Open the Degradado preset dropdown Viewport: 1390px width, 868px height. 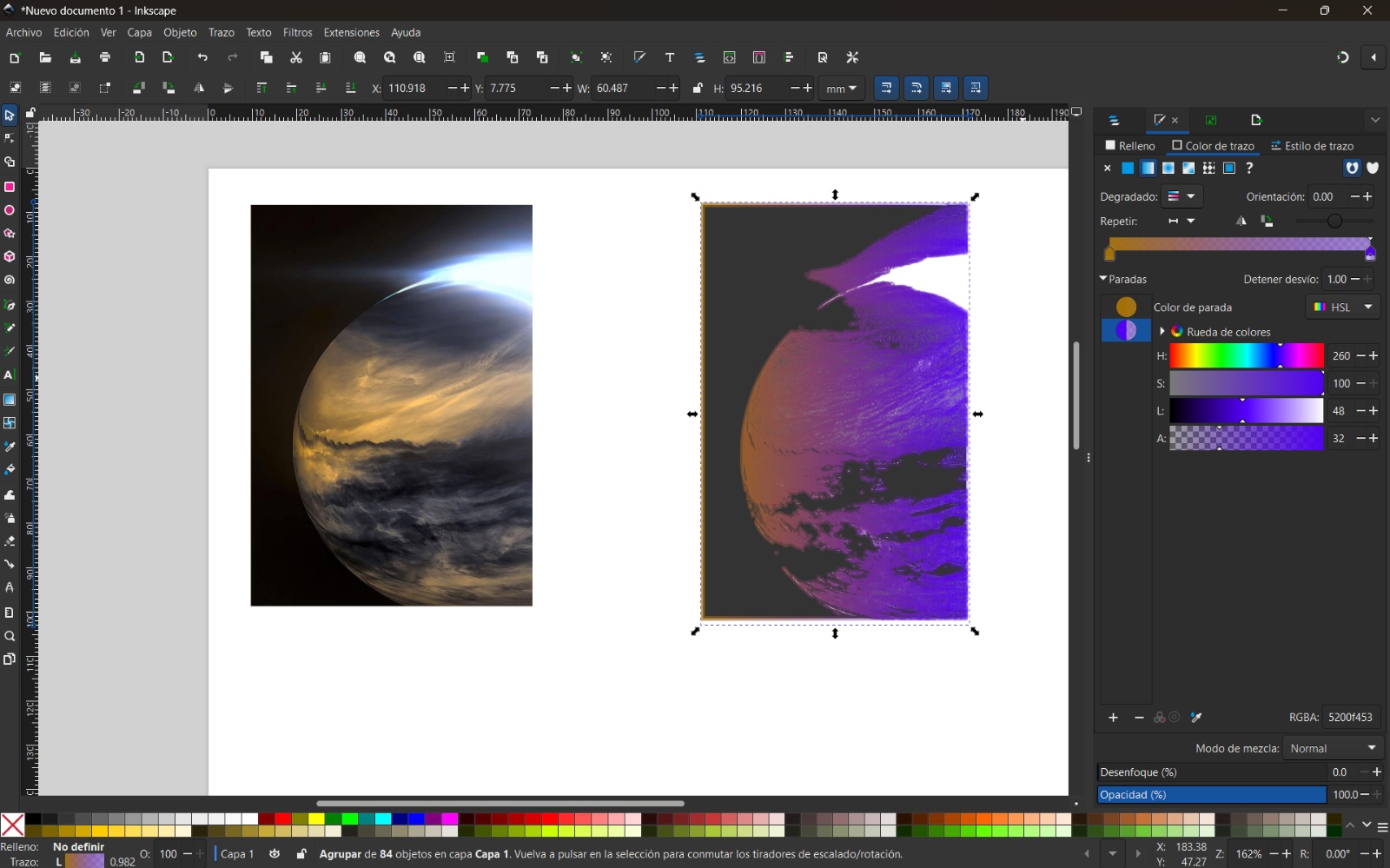pos(1183,195)
